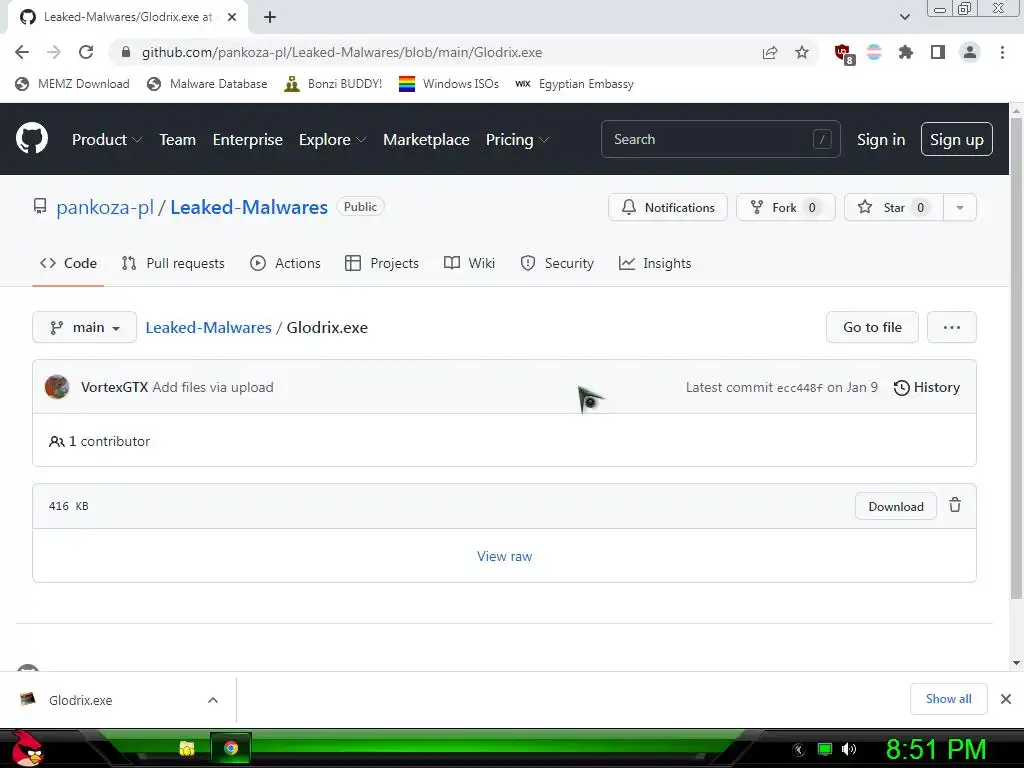Open the Chrome profile avatar
This screenshot has height=768, width=1024.
(970, 52)
